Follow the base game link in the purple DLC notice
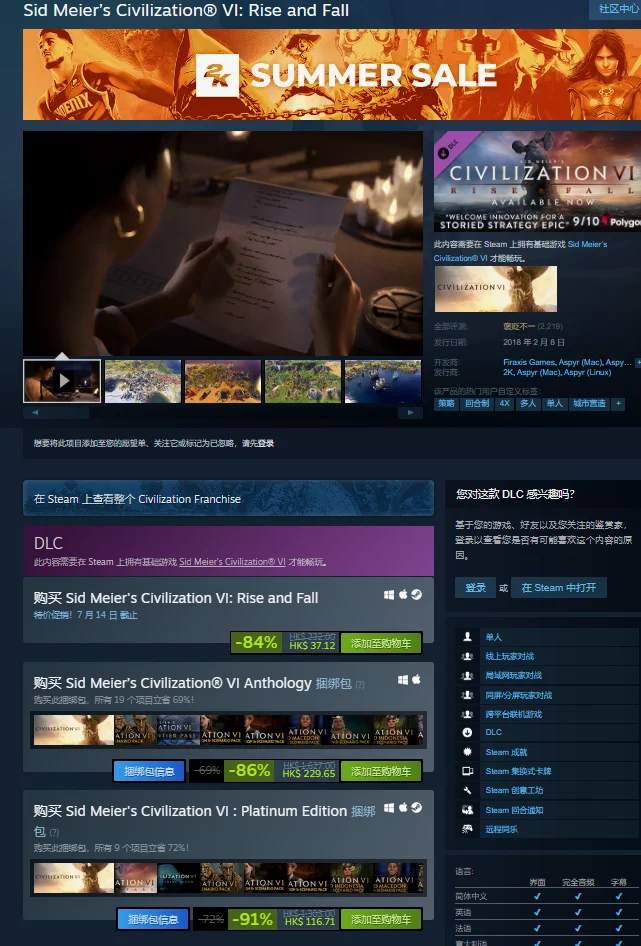This screenshot has height=946, width=641. pos(232,562)
